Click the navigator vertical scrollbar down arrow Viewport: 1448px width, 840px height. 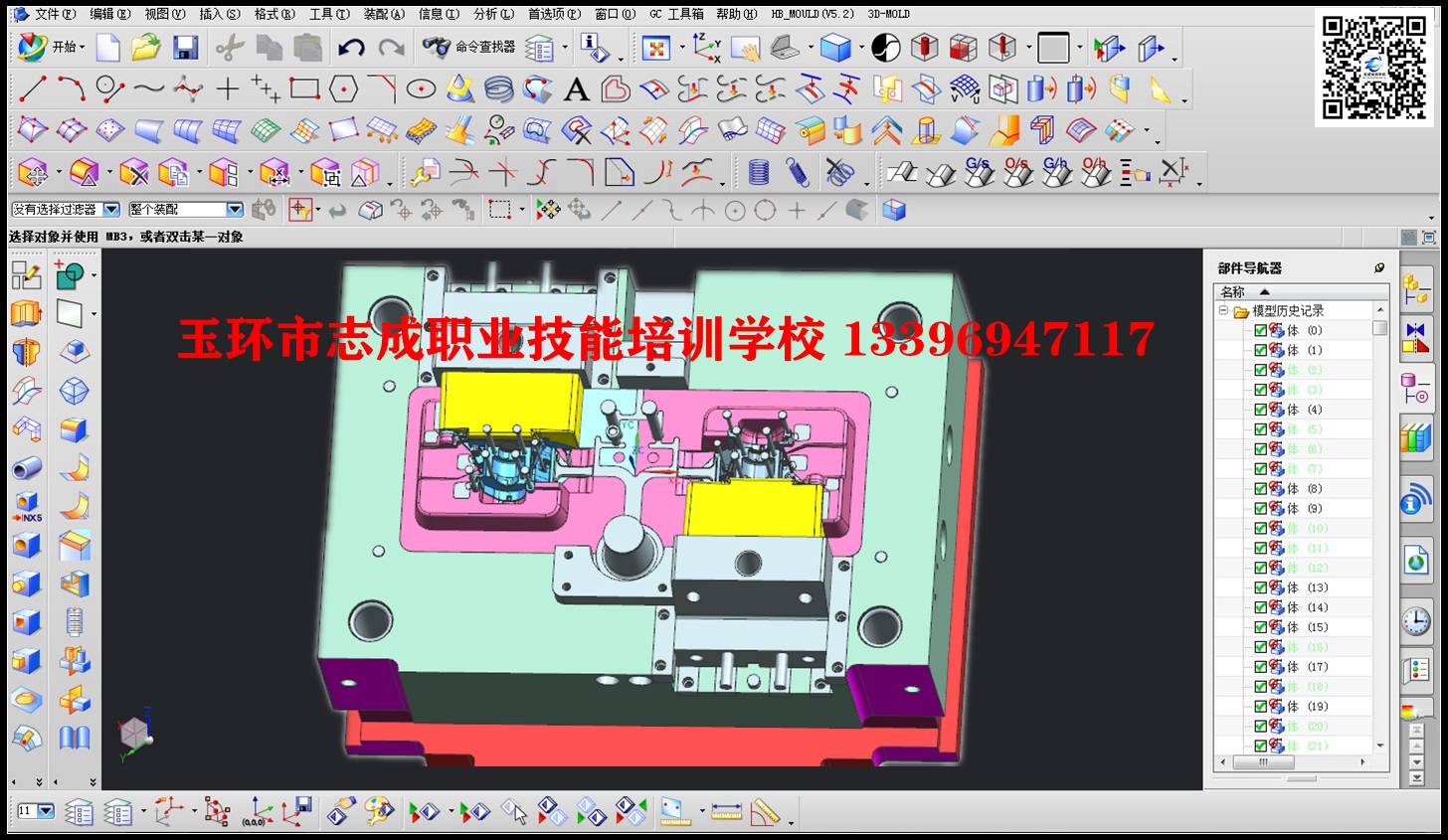pyautogui.click(x=1380, y=746)
